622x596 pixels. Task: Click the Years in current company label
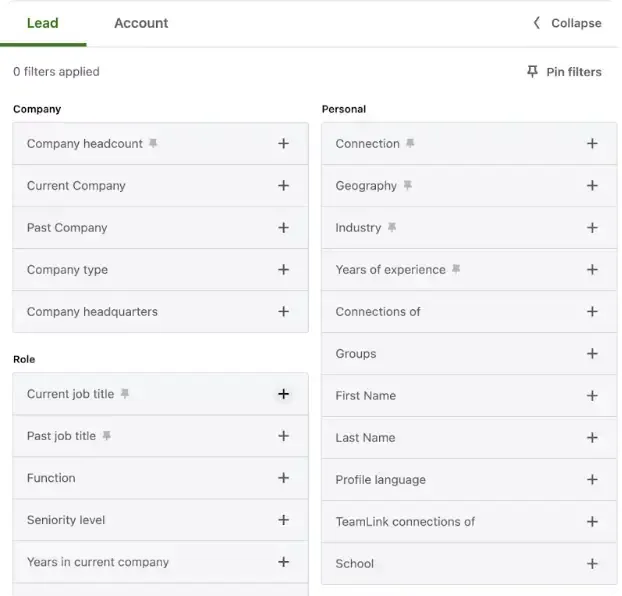click(x=98, y=562)
